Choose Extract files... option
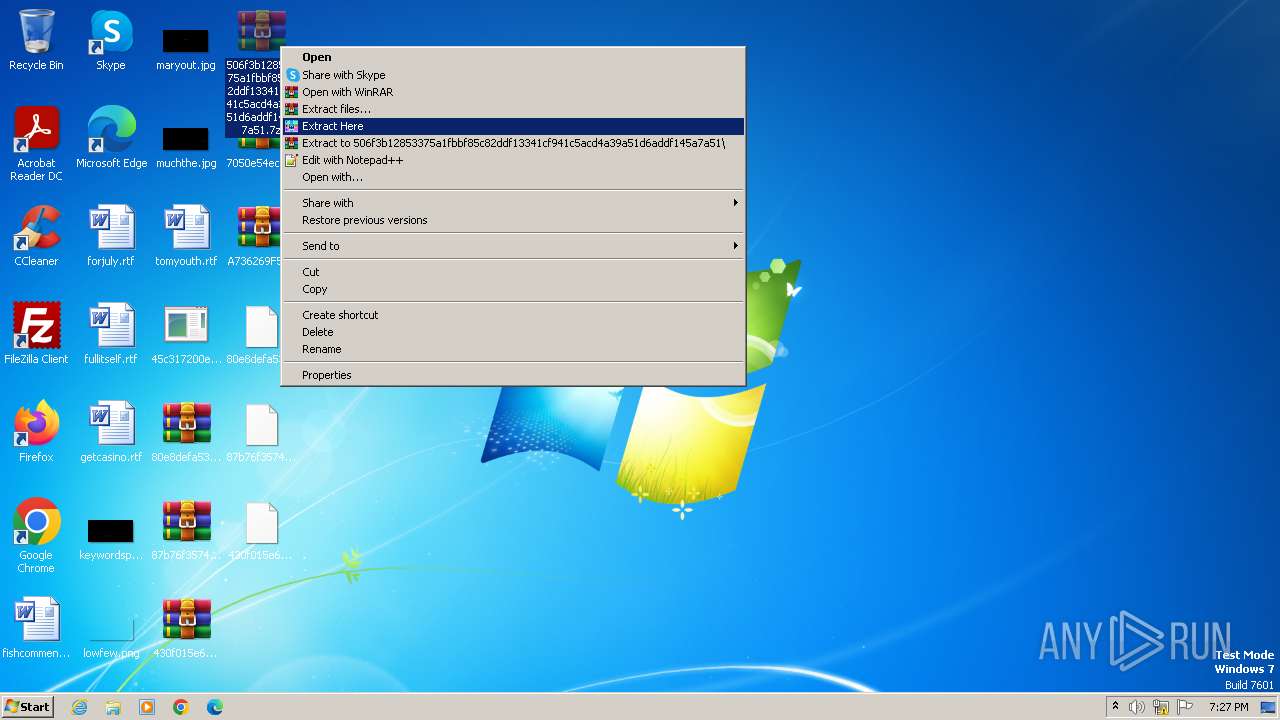 click(512, 109)
